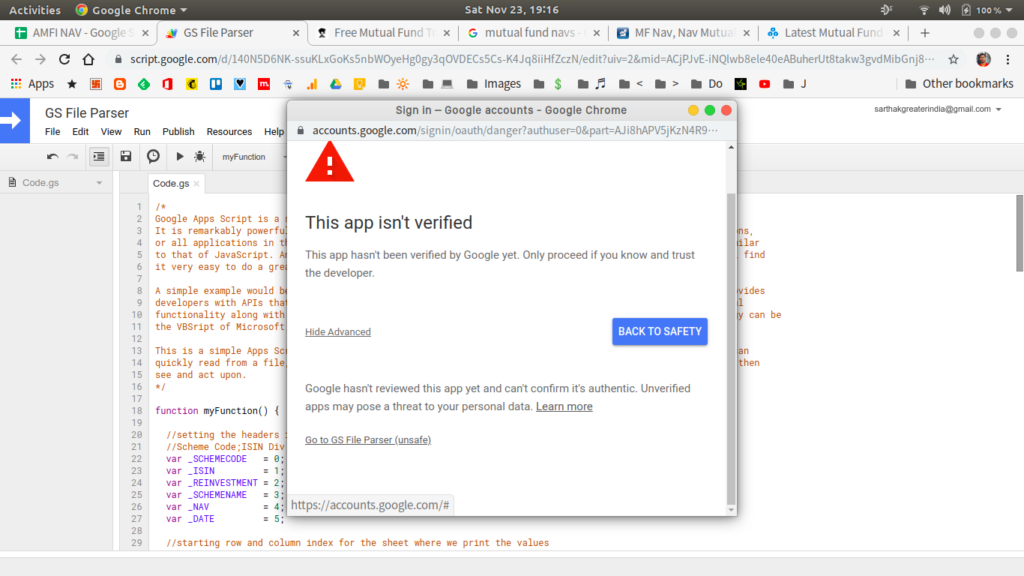The width and height of the screenshot is (1024, 576).
Task: Click the BACK TO SAFETY button
Action: [660, 332]
